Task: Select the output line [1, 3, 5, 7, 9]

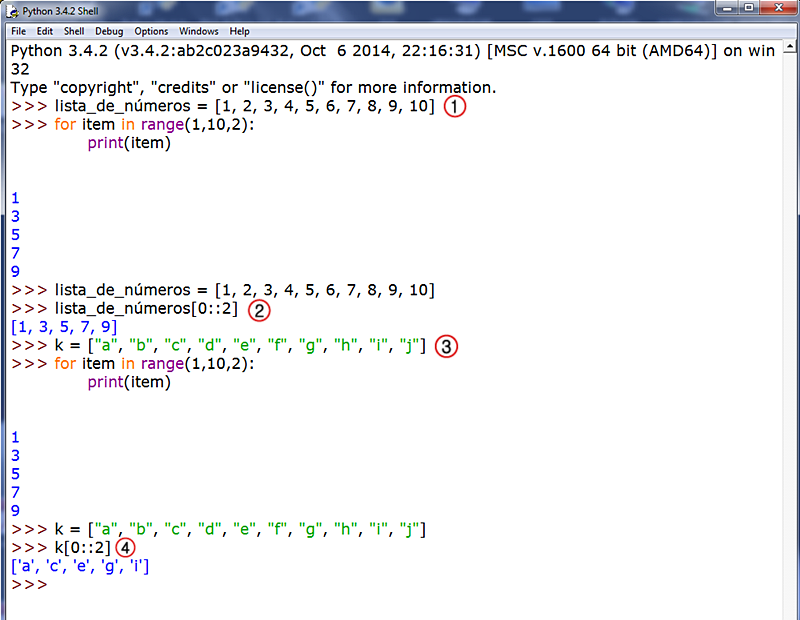Action: point(64,327)
